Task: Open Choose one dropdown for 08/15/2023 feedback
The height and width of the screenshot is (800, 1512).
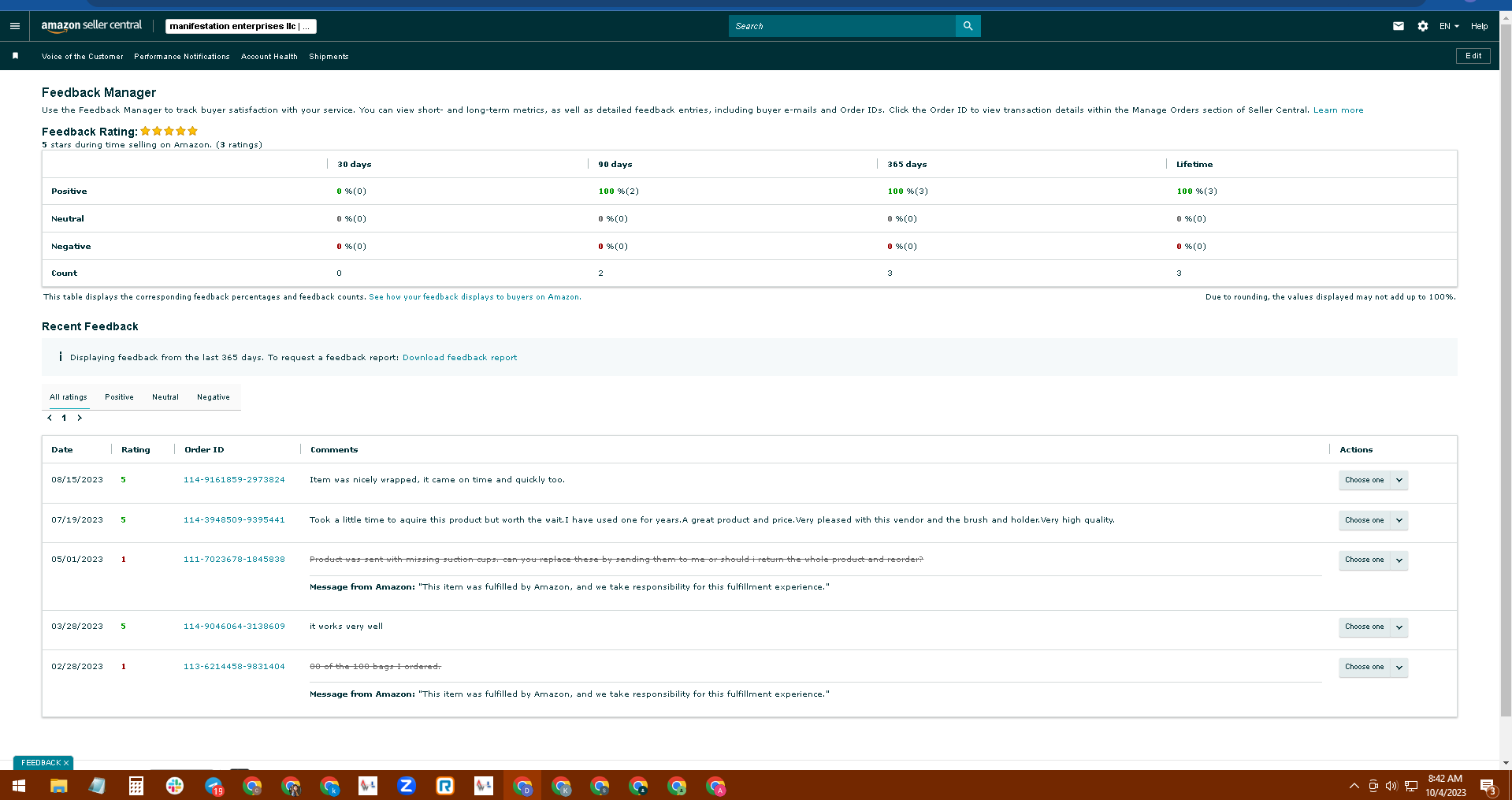Action: (x=1373, y=480)
